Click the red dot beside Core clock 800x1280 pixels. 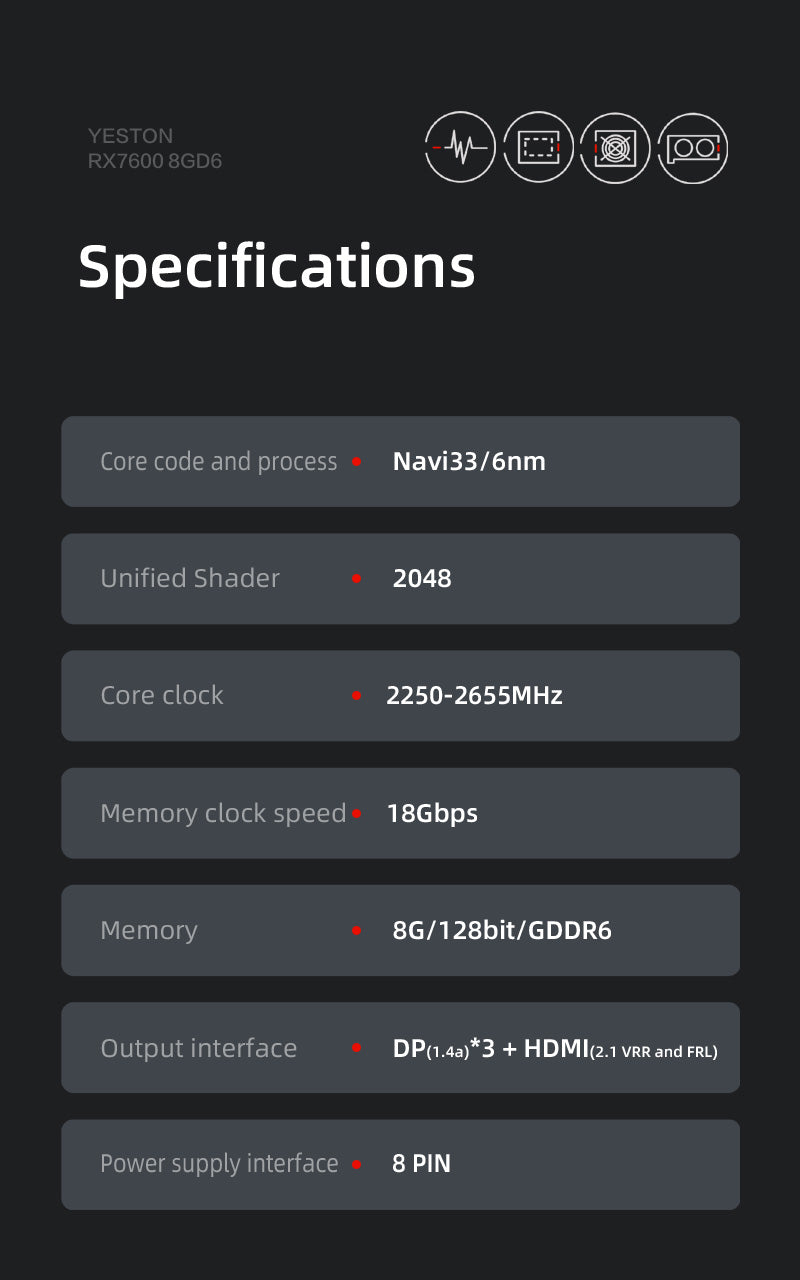357,695
